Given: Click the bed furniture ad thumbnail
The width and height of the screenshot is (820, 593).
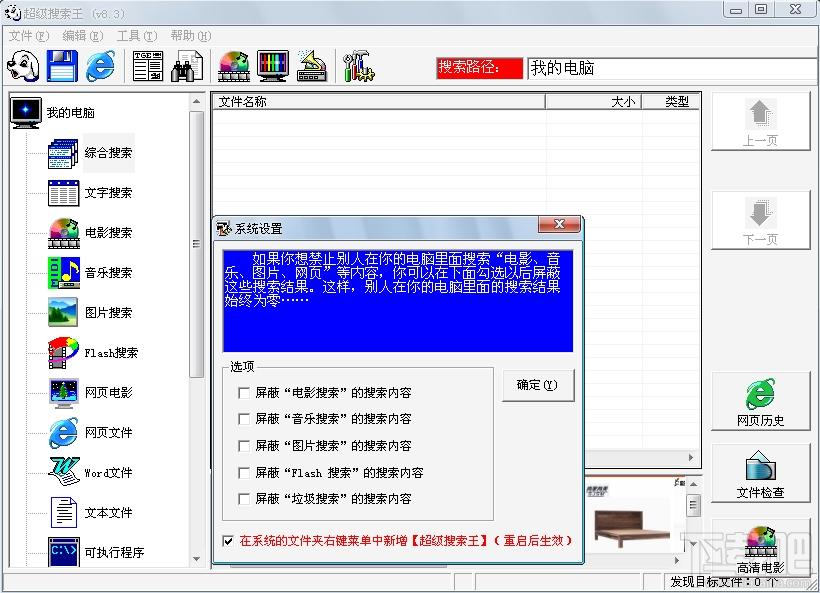Looking at the screenshot, I should click(632, 528).
